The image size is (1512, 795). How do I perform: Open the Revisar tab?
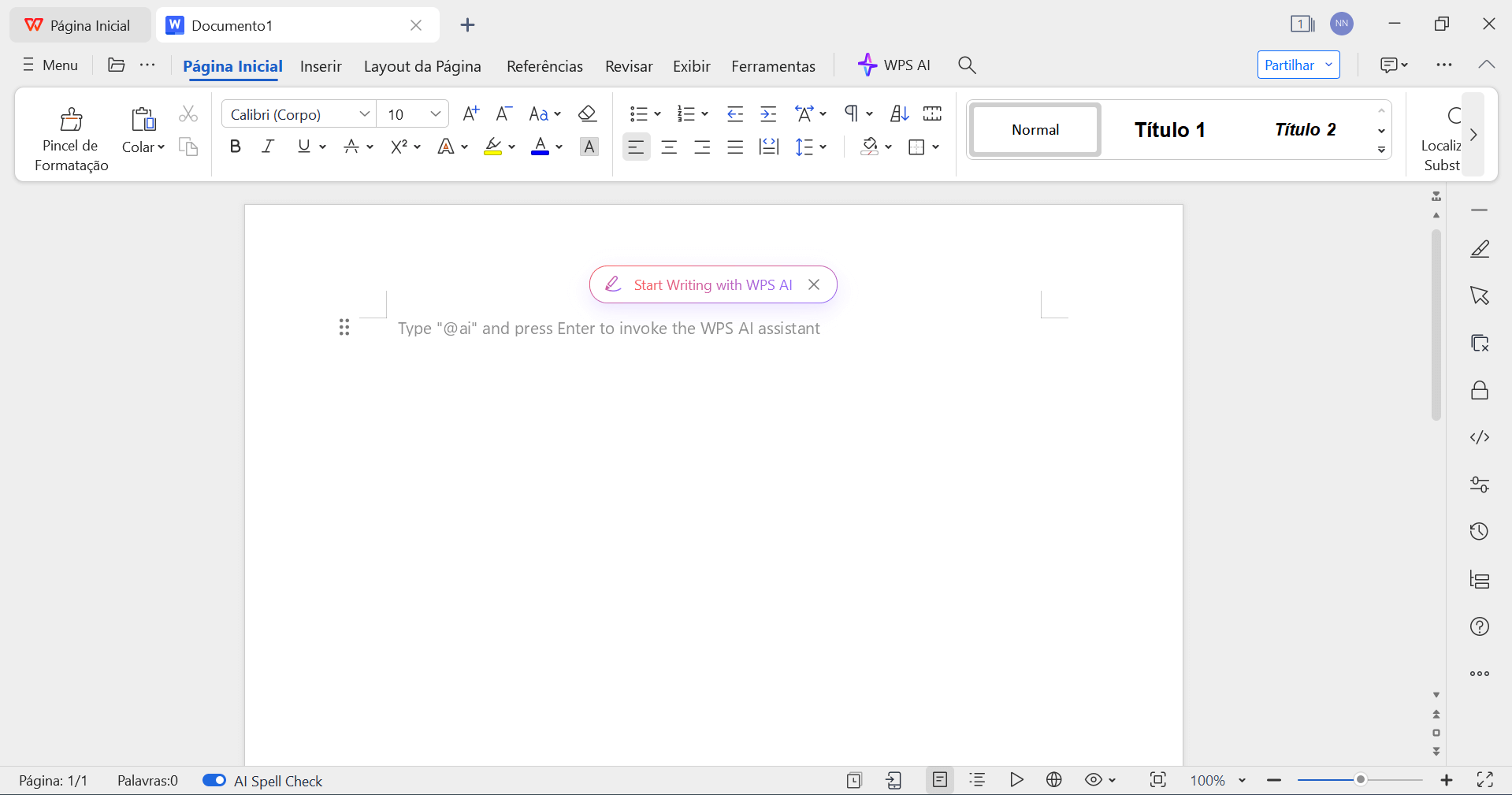pyautogui.click(x=629, y=66)
